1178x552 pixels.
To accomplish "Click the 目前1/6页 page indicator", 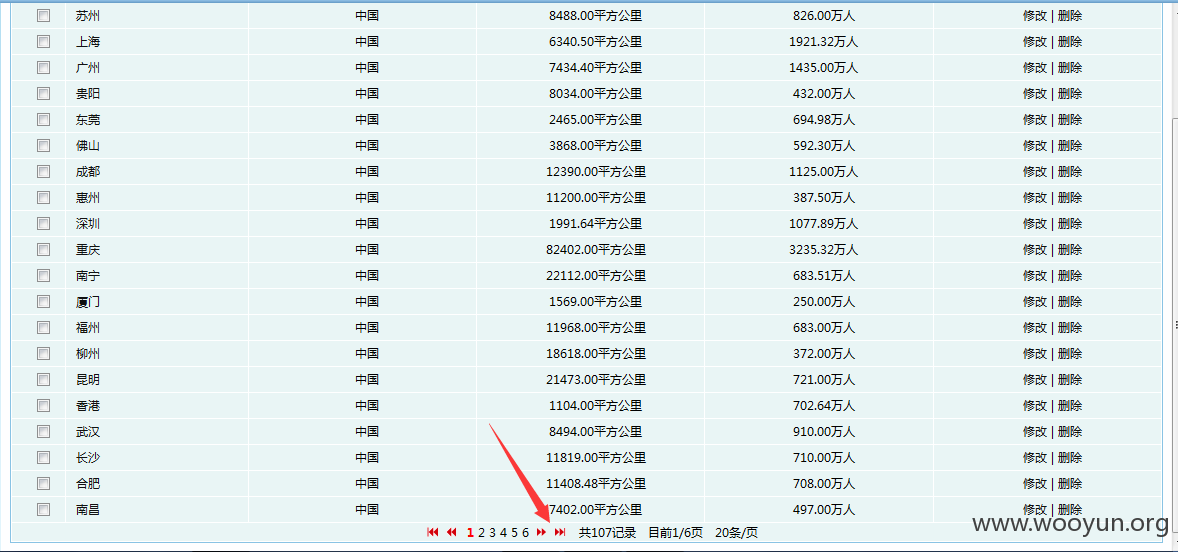I will (675, 532).
